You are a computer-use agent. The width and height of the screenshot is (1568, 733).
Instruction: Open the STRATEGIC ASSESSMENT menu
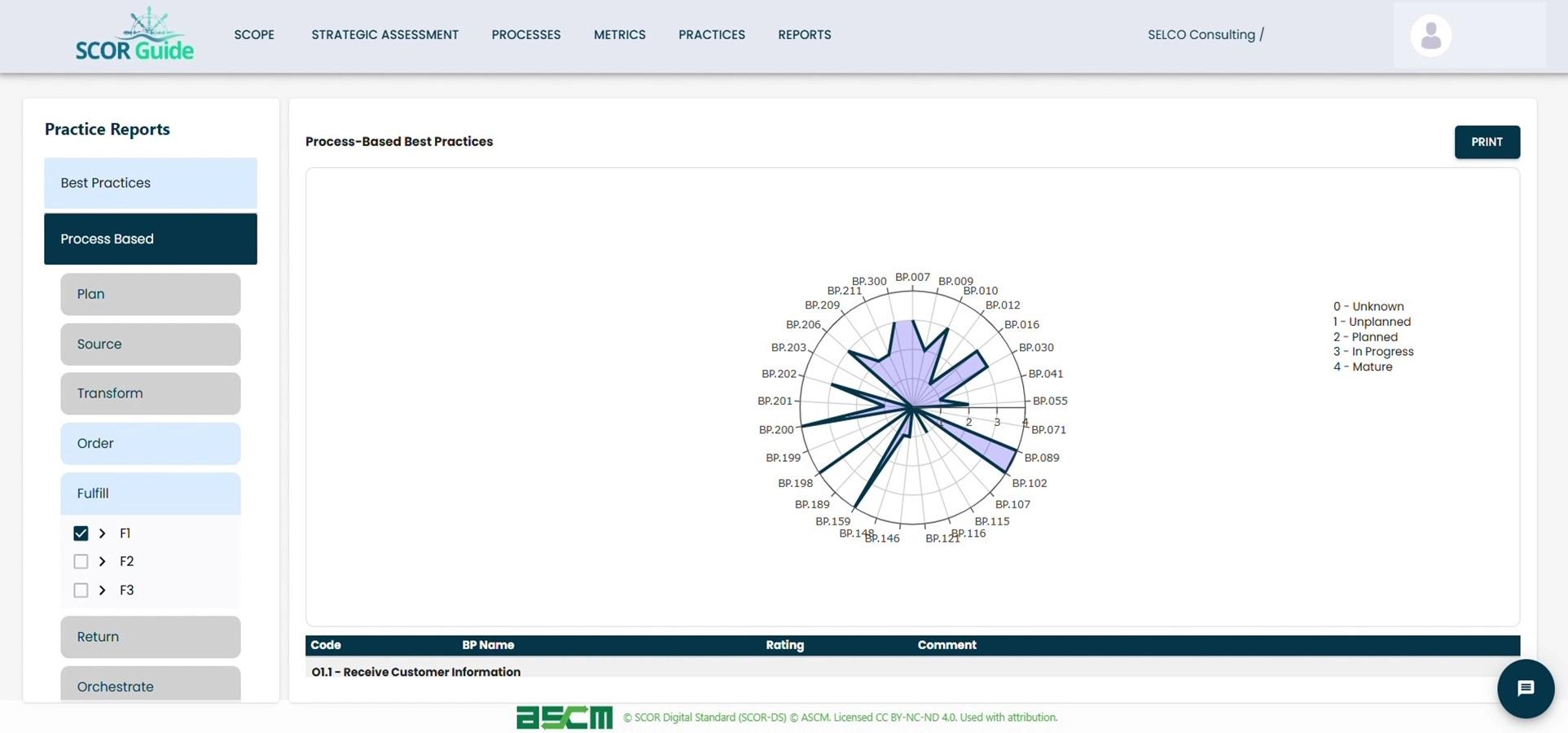click(384, 34)
